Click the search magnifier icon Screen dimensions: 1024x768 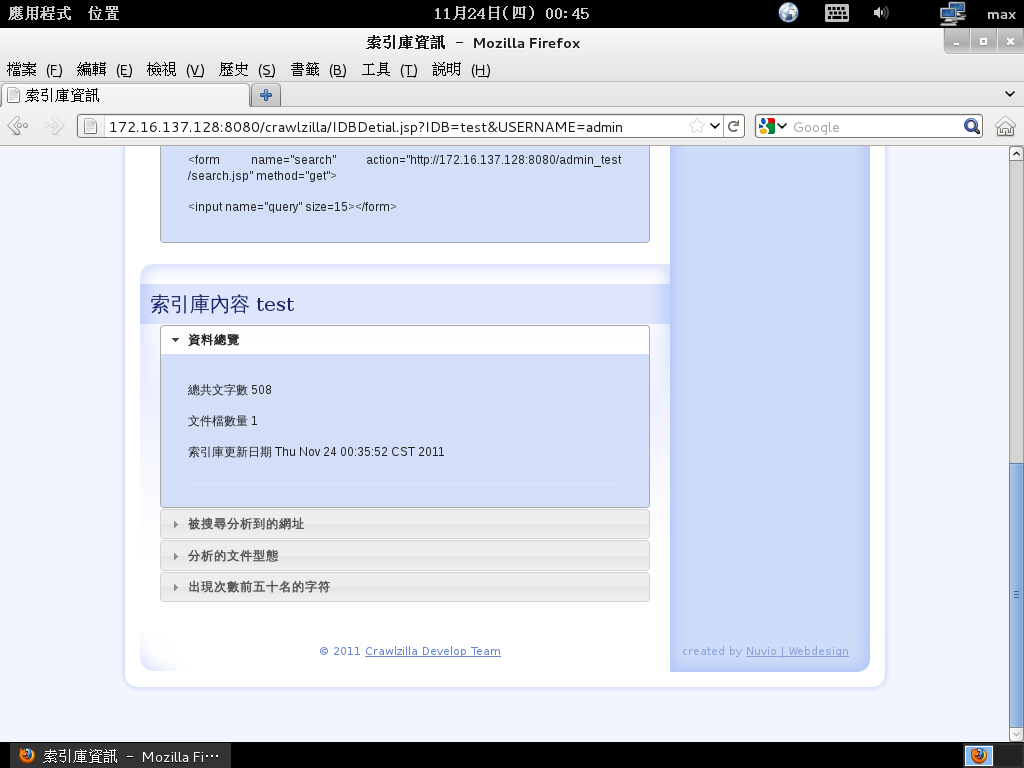tap(971, 127)
